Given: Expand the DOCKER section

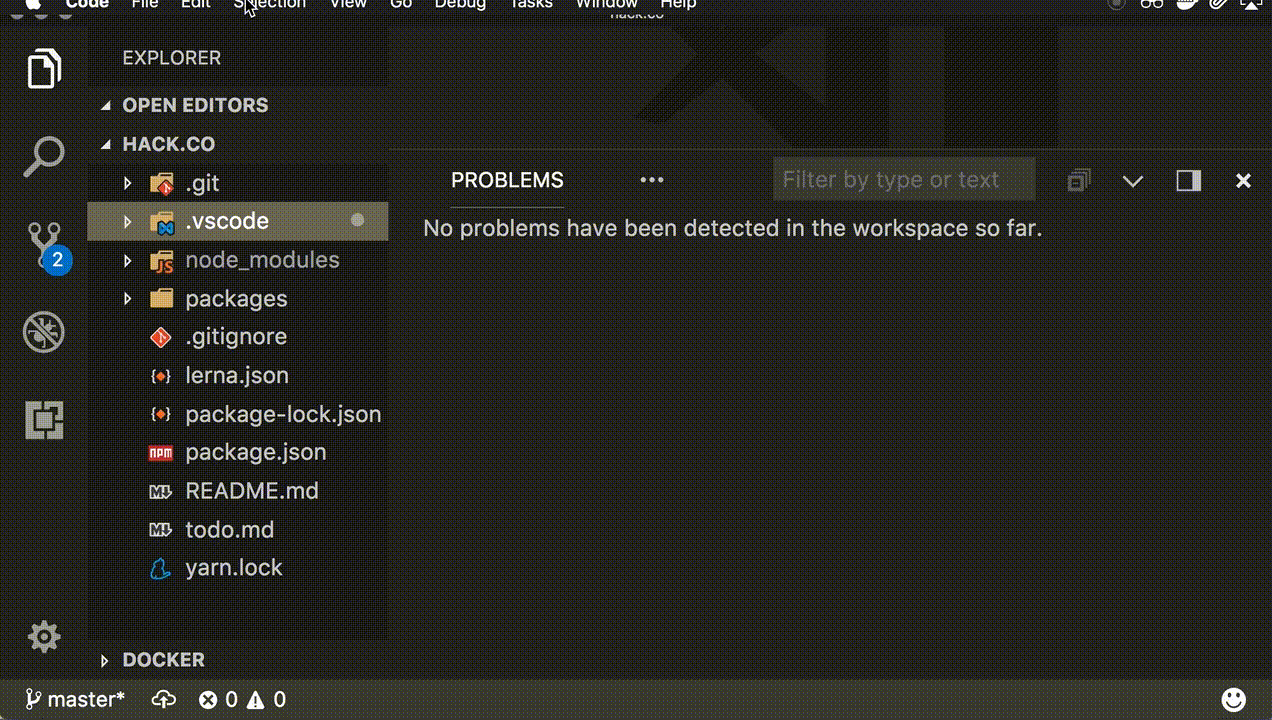Looking at the screenshot, I should [x=105, y=660].
